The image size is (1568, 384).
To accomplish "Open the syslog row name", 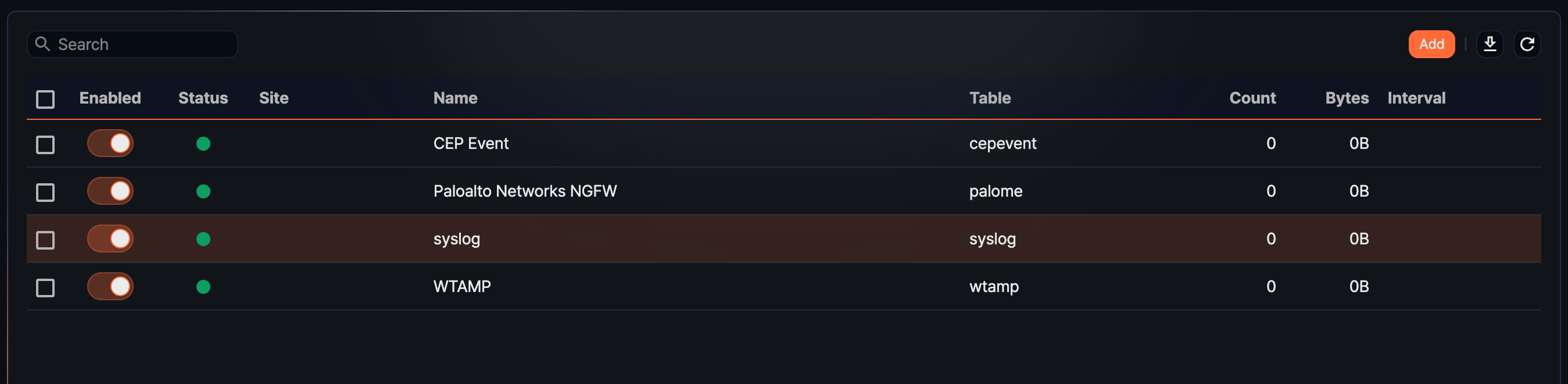I will (x=457, y=239).
